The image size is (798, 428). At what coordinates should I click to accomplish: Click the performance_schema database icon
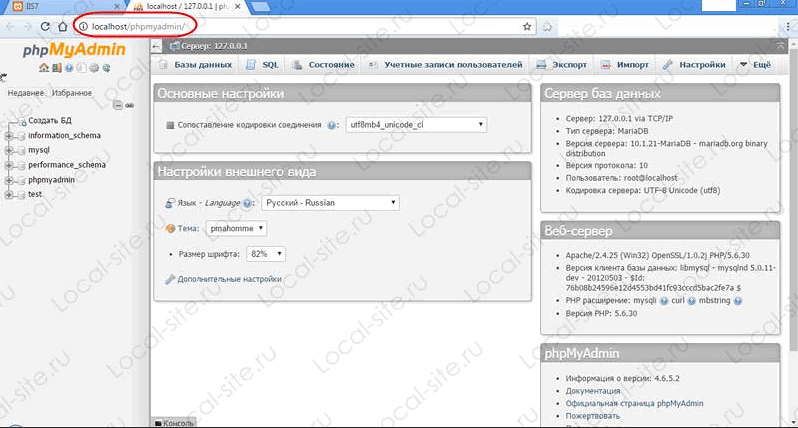click(x=21, y=165)
